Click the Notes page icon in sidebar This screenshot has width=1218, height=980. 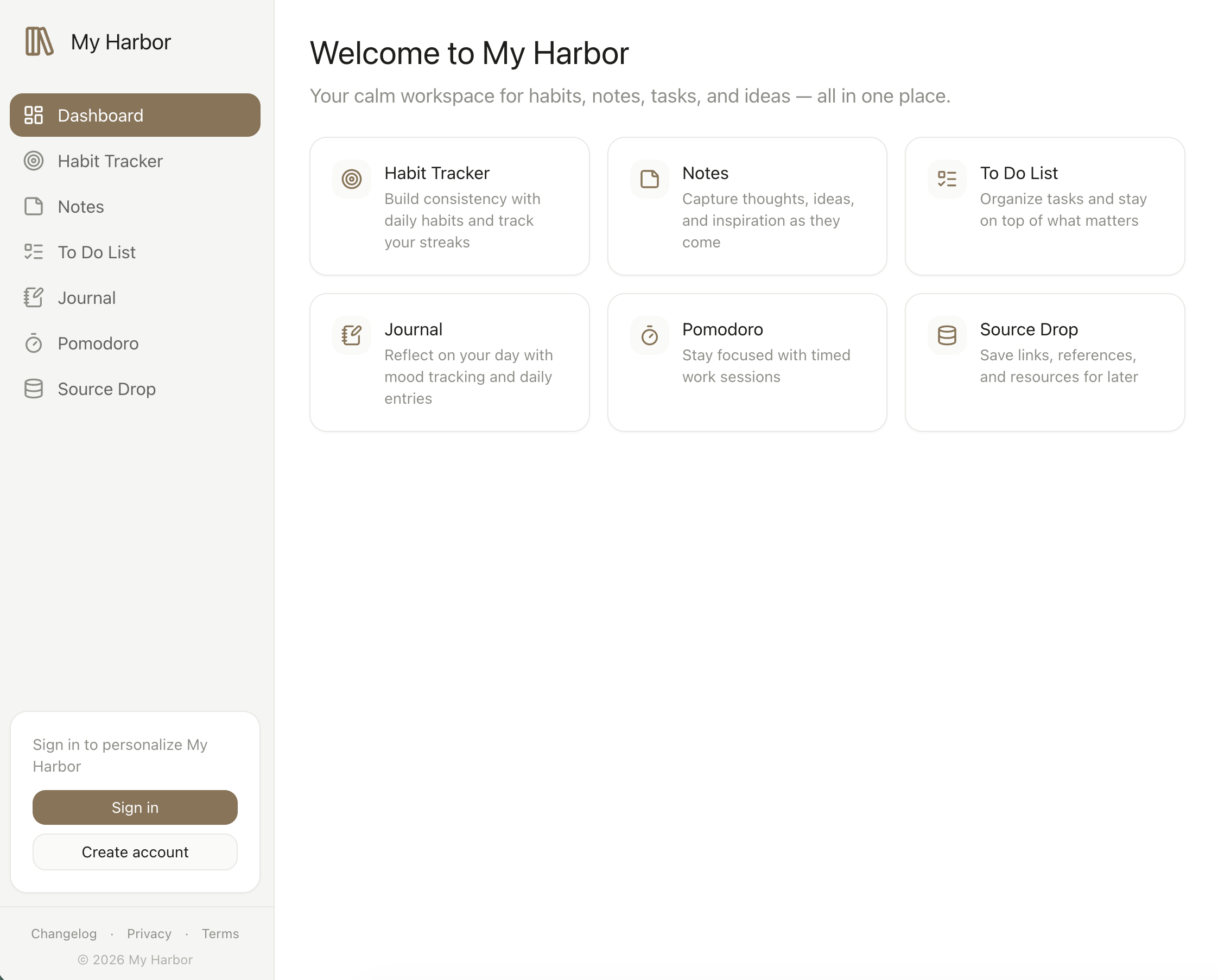coord(33,207)
